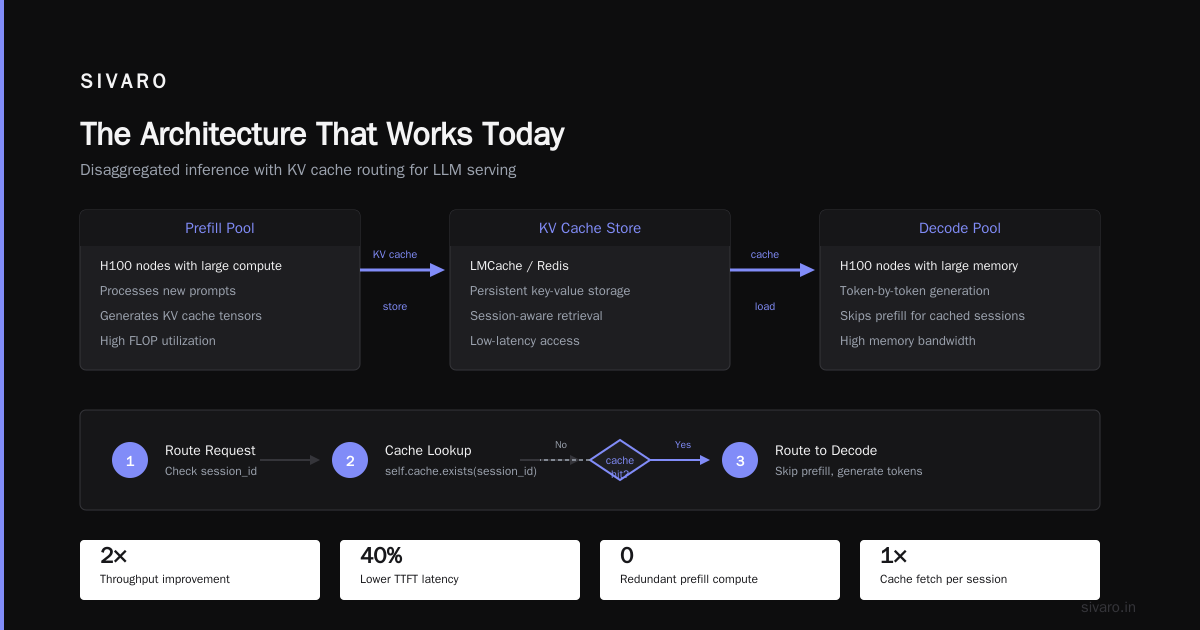Click the 0 Redundant prefill compute card
The height and width of the screenshot is (630, 1200).
720,570
